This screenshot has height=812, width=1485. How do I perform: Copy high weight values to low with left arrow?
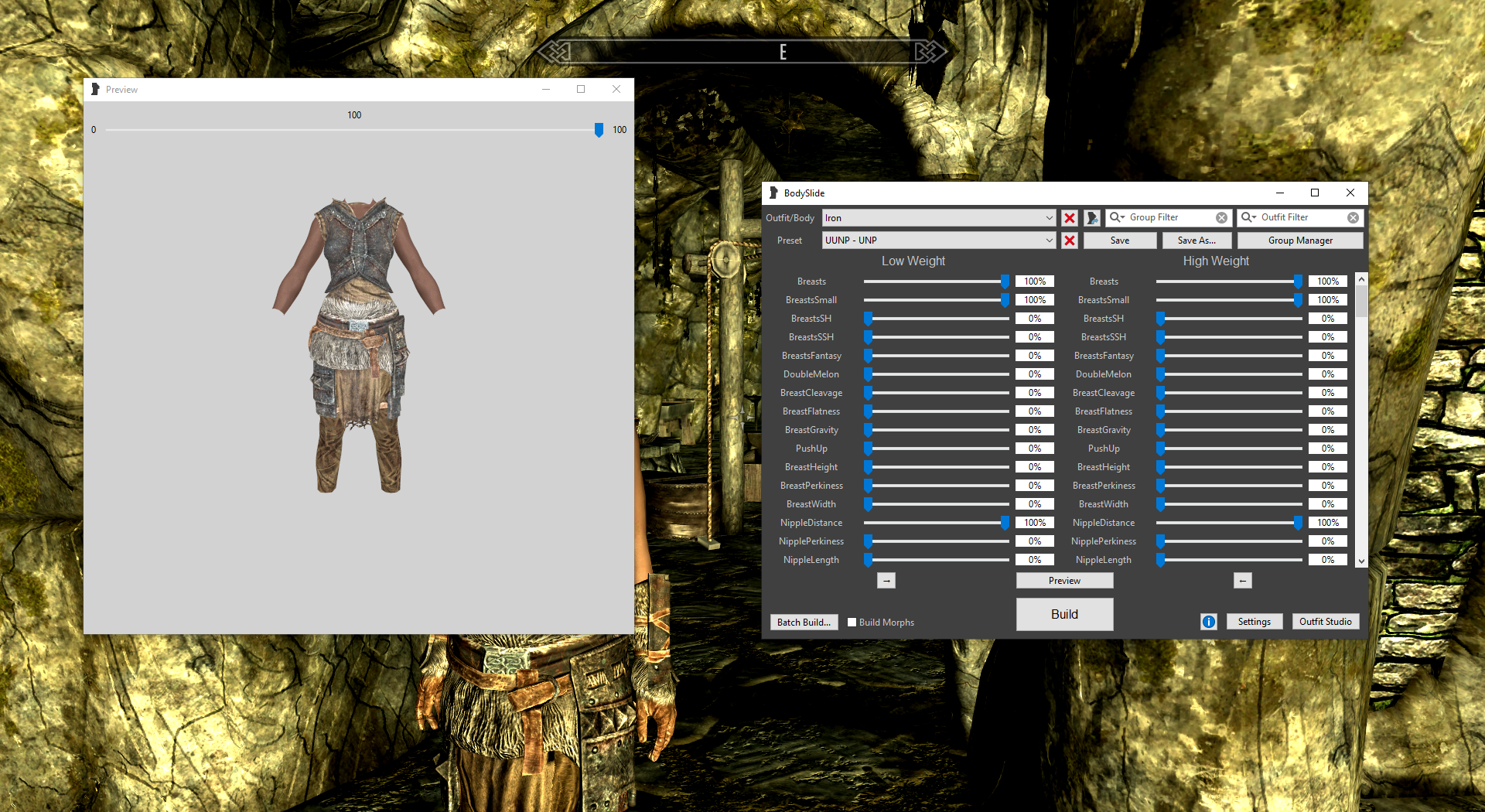point(1242,581)
